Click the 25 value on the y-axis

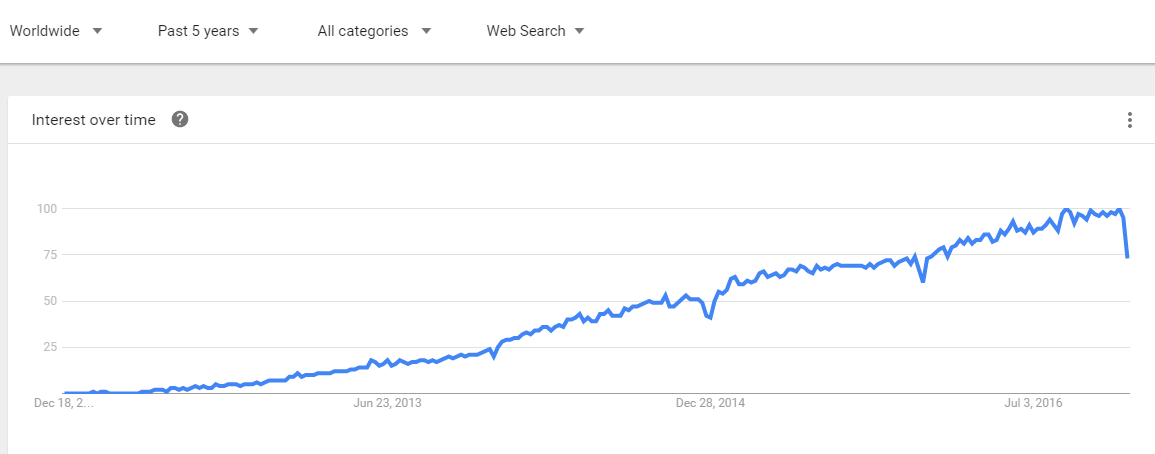click(51, 347)
